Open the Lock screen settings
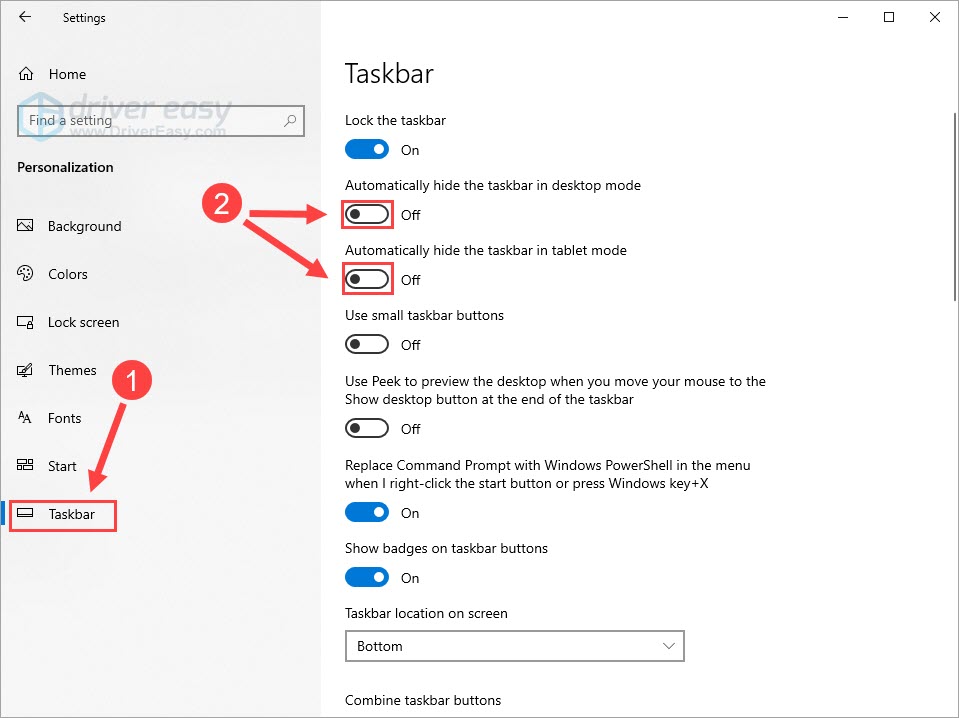The width and height of the screenshot is (959, 718). (80, 322)
